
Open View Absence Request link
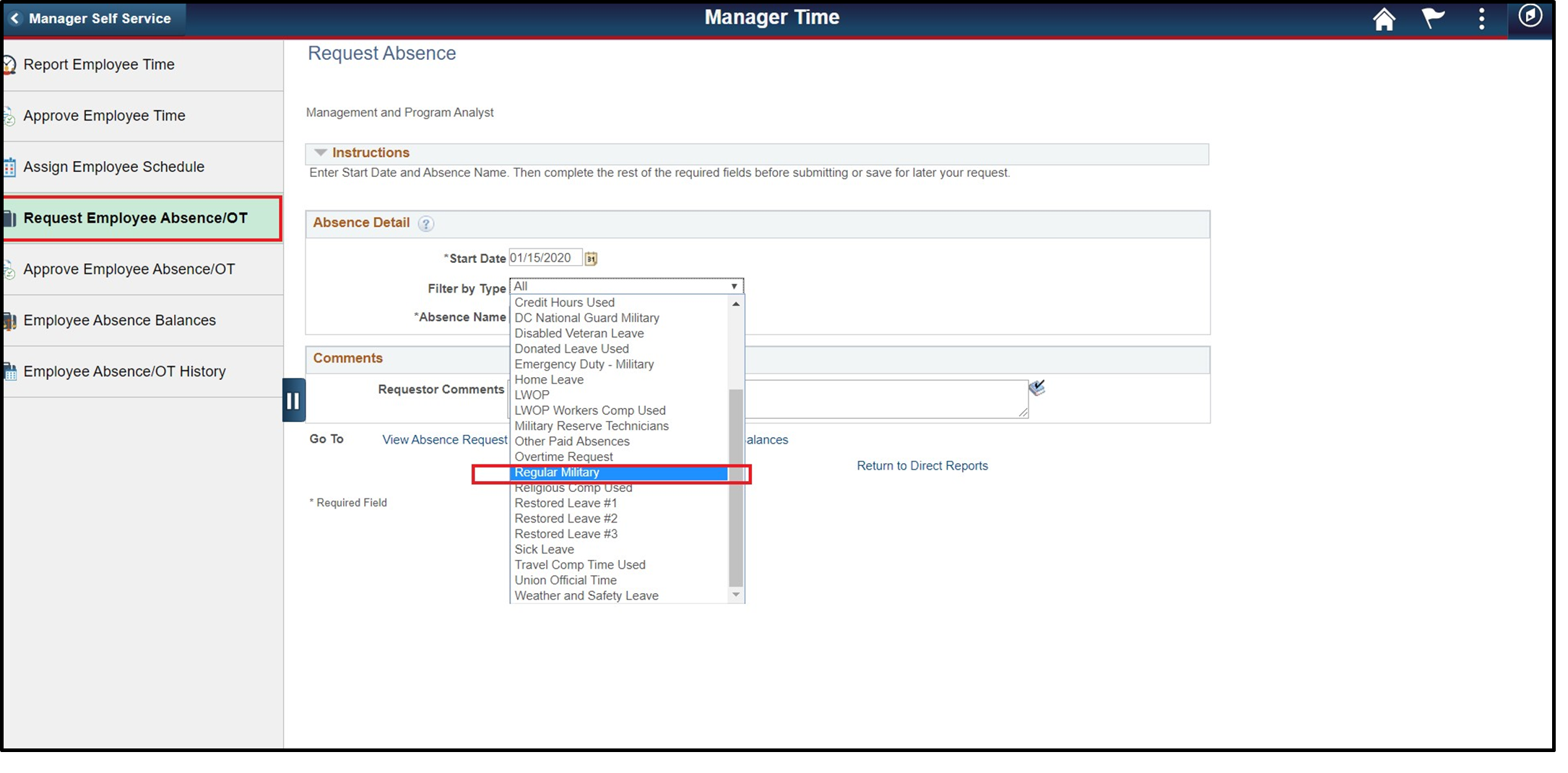pyautogui.click(x=443, y=439)
